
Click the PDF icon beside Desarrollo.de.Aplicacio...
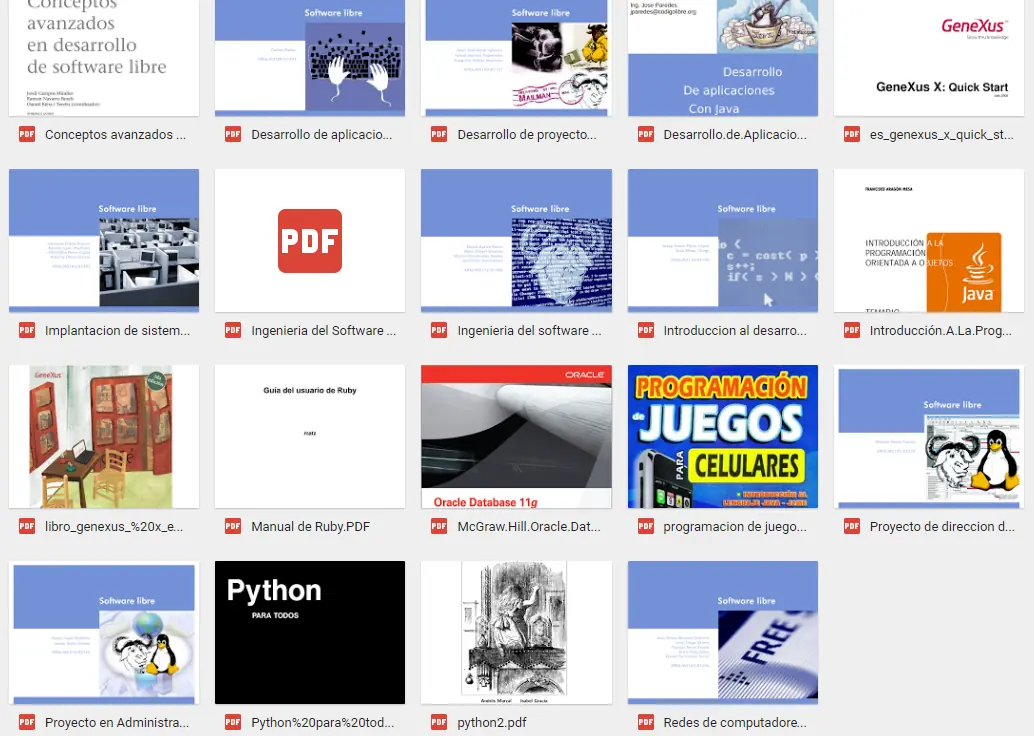pos(646,135)
